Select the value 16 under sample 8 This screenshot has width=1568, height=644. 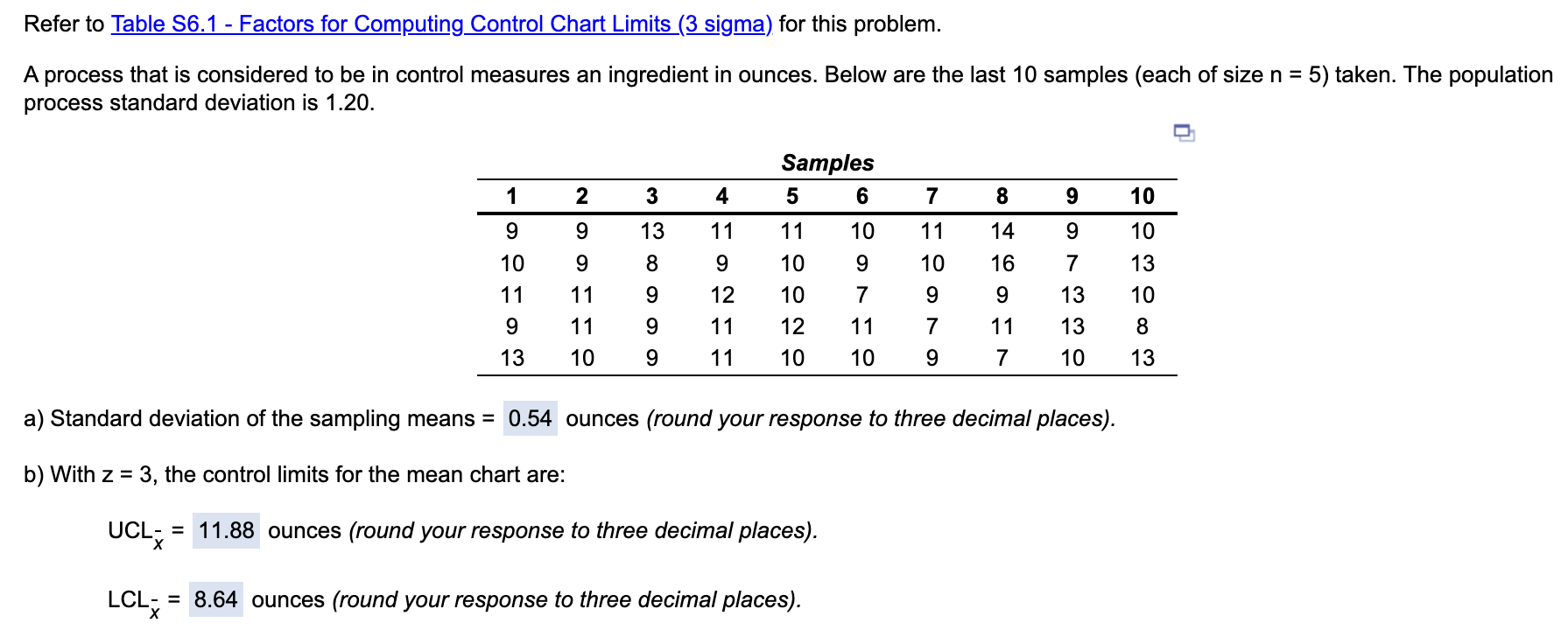1002,262
